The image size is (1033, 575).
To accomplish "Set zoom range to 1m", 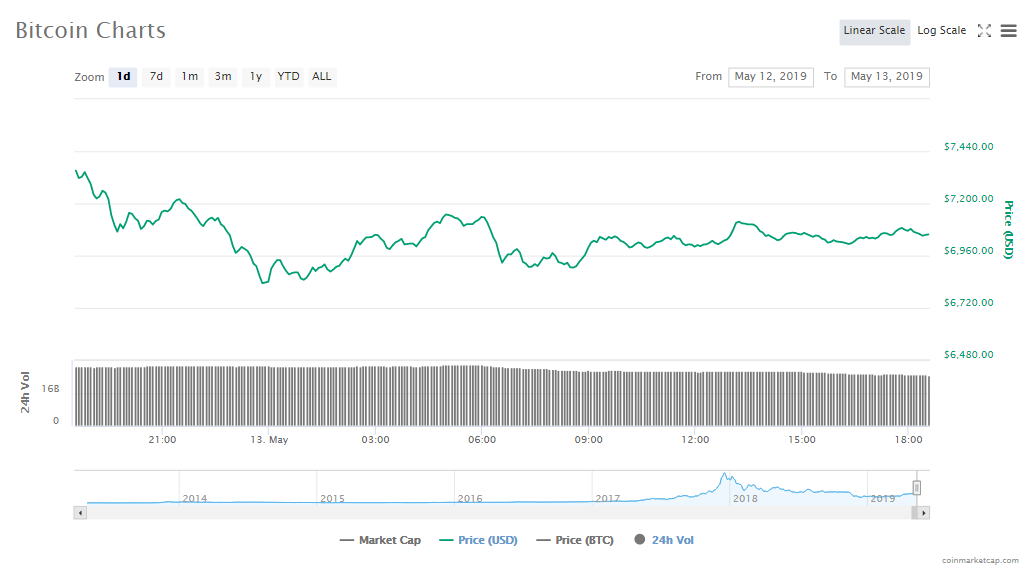I will (x=189, y=77).
